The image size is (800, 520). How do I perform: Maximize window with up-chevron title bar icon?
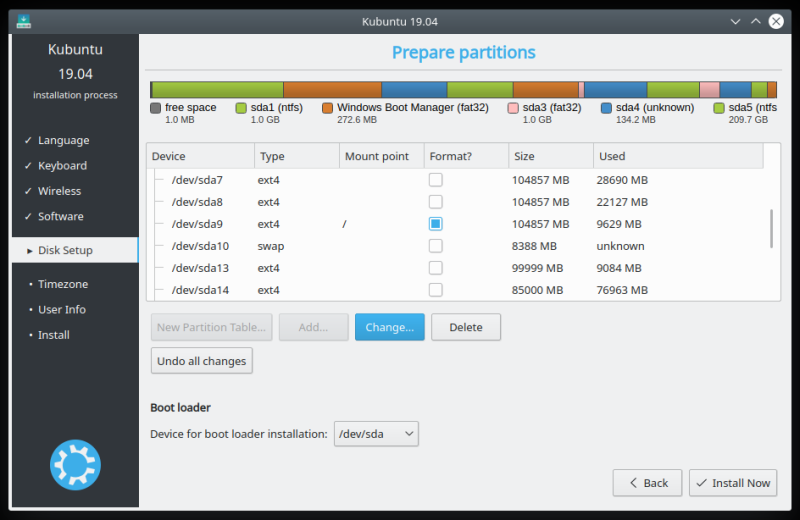tap(756, 21)
